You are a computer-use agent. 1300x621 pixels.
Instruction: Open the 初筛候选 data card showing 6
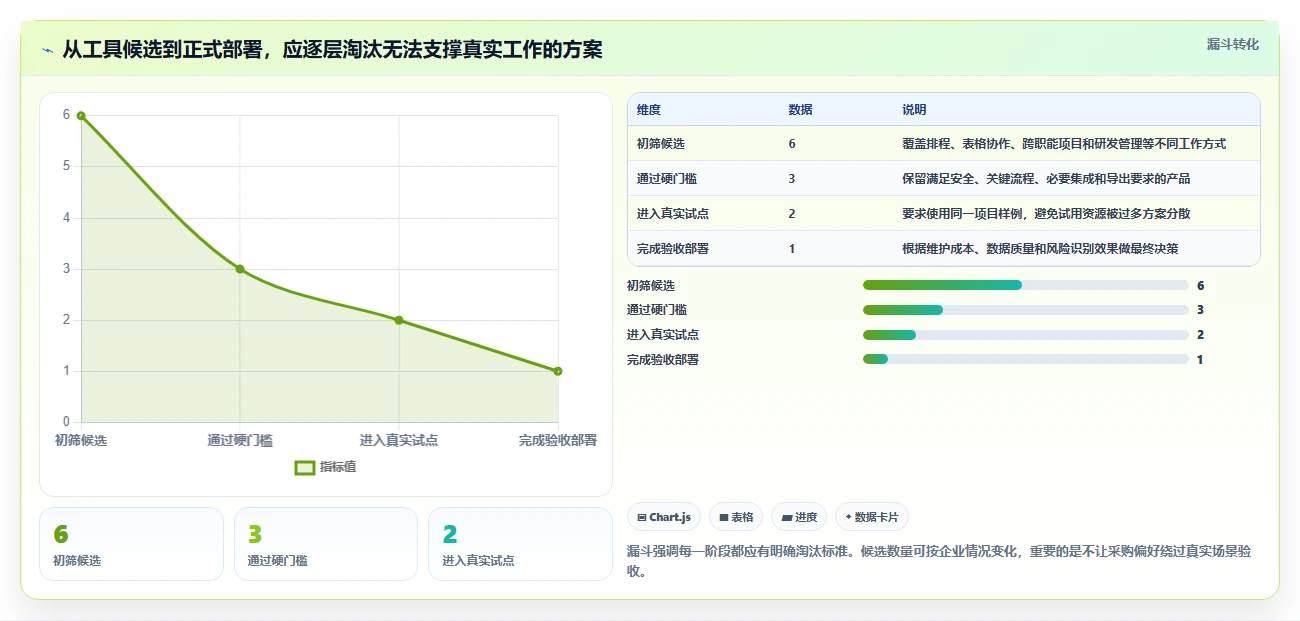(x=131, y=544)
